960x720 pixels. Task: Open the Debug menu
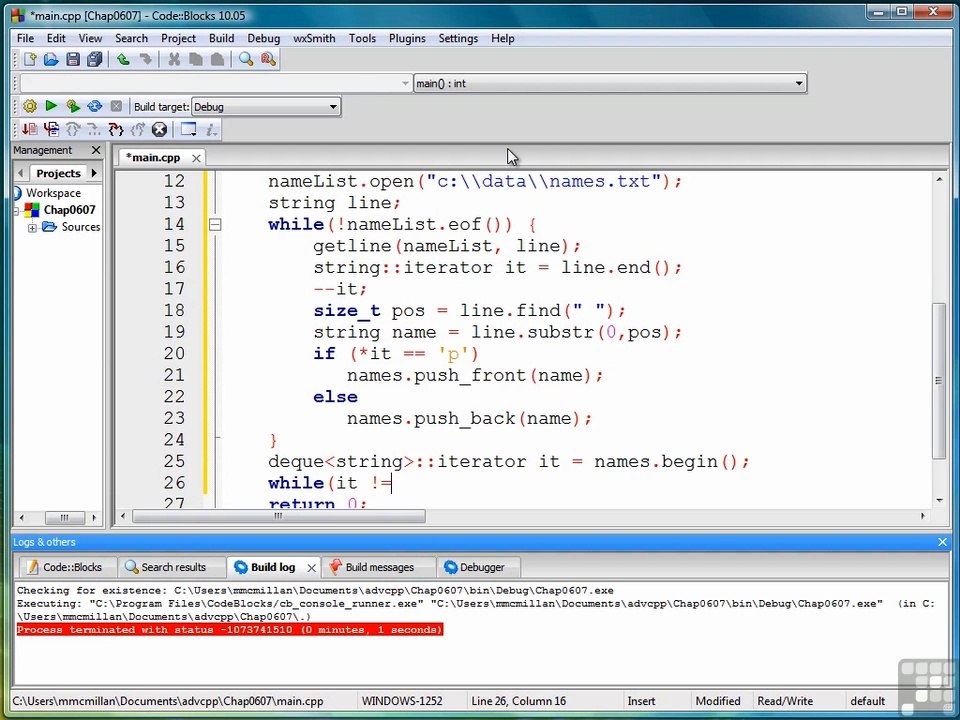[263, 38]
